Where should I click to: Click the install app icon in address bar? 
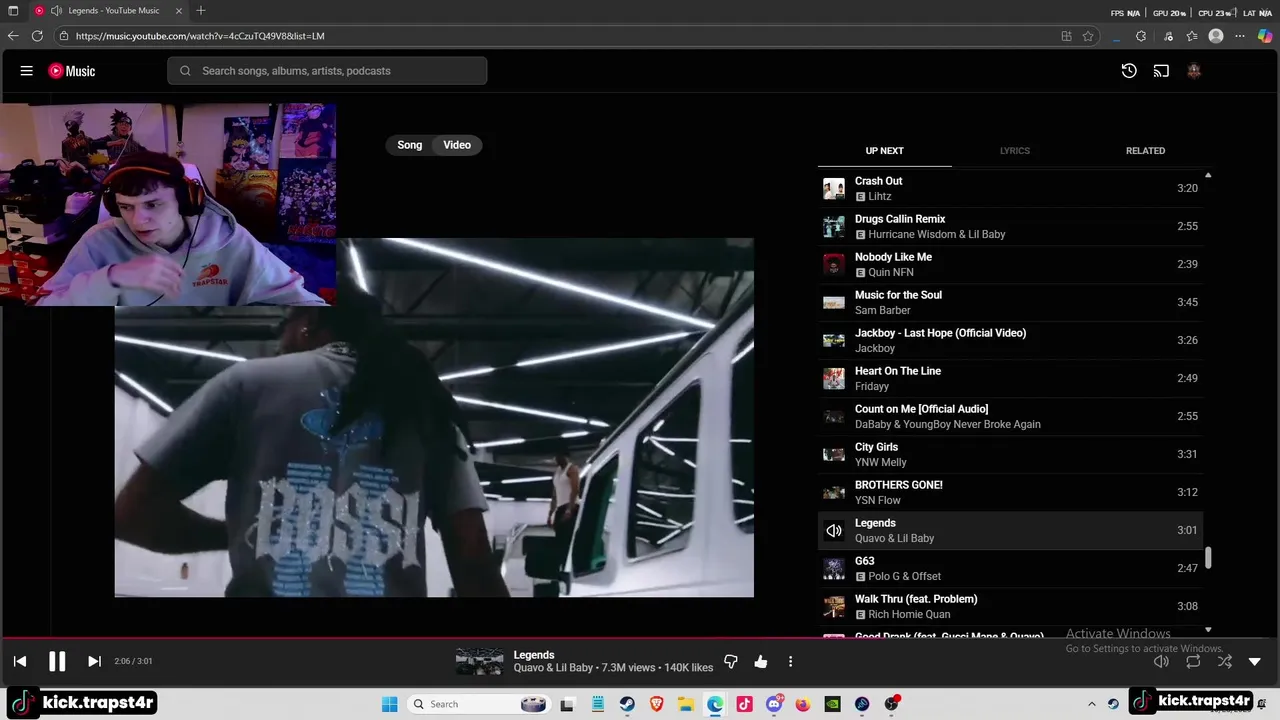coord(1066,36)
